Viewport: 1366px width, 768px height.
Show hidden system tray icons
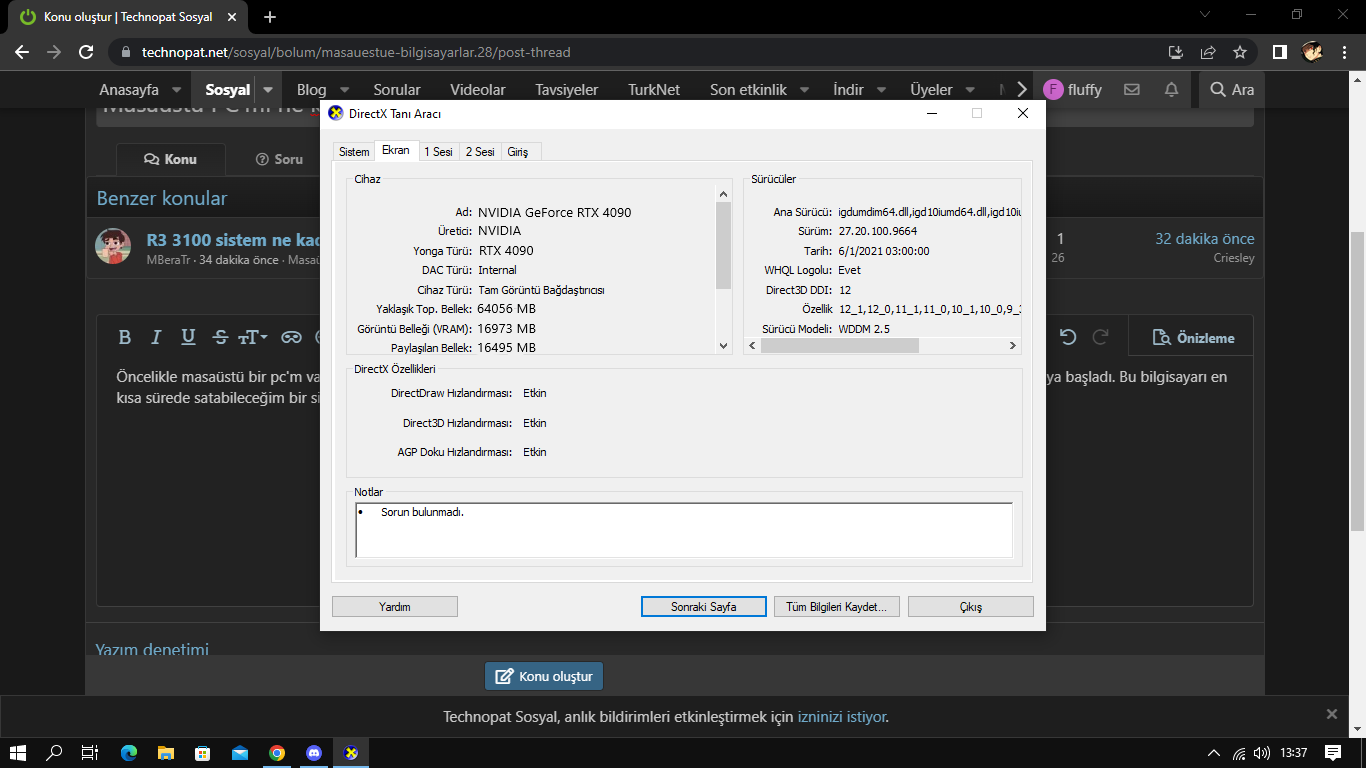coord(1214,752)
